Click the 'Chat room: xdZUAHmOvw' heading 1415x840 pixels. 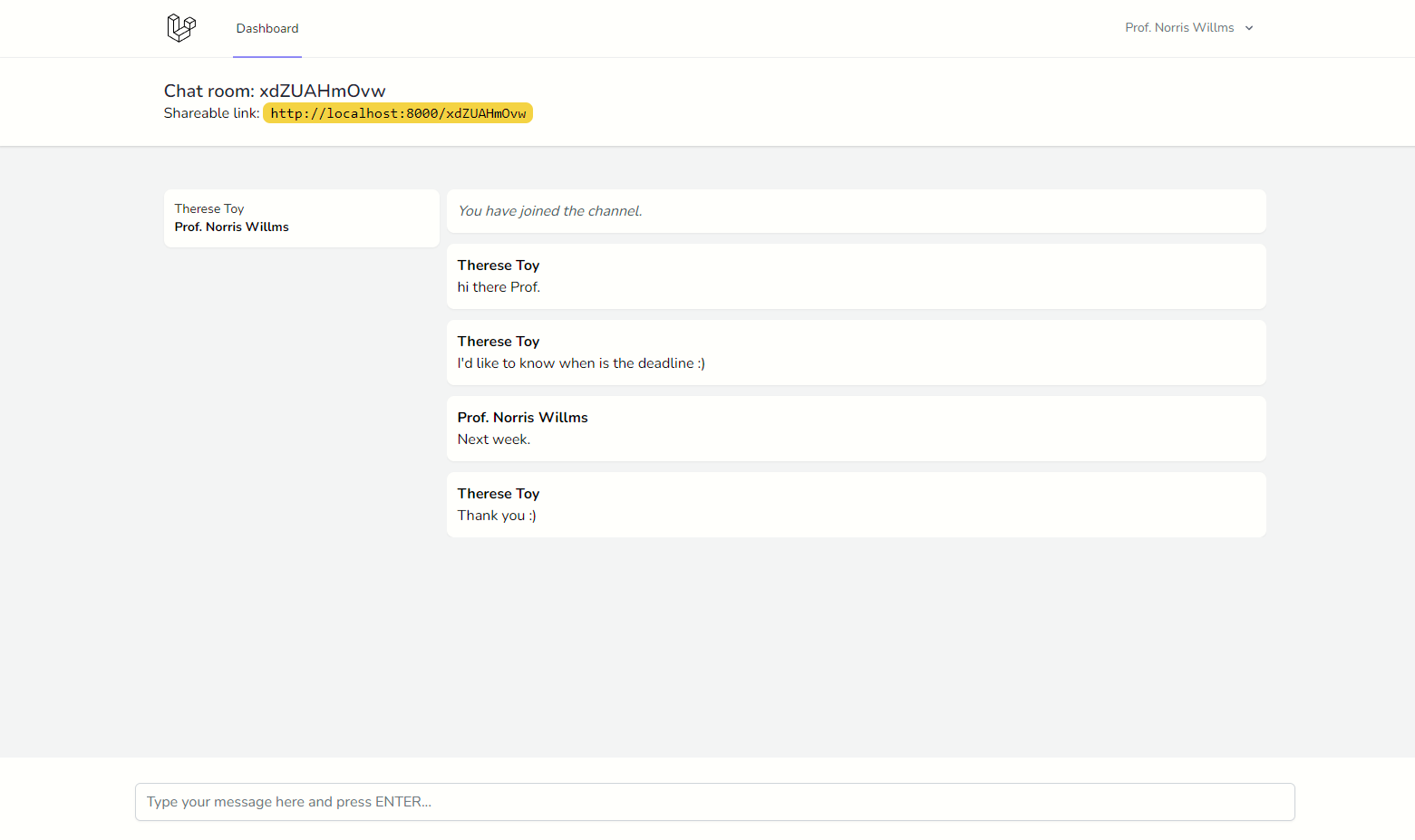tap(275, 91)
